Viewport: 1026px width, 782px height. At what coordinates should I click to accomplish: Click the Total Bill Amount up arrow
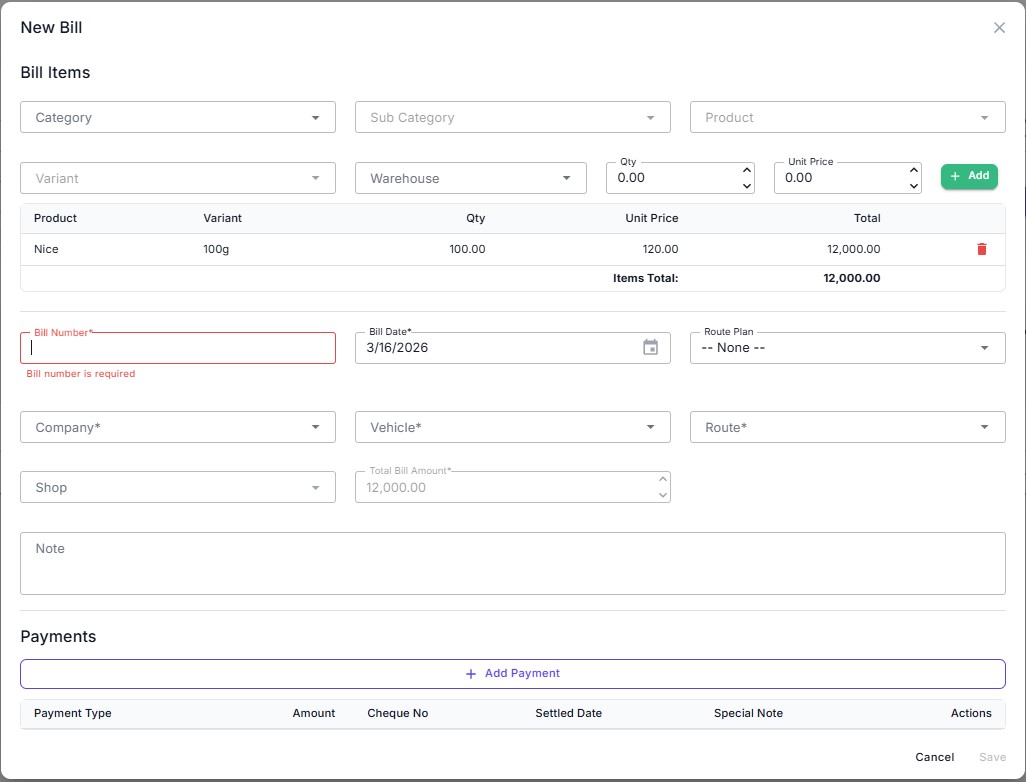click(661, 480)
